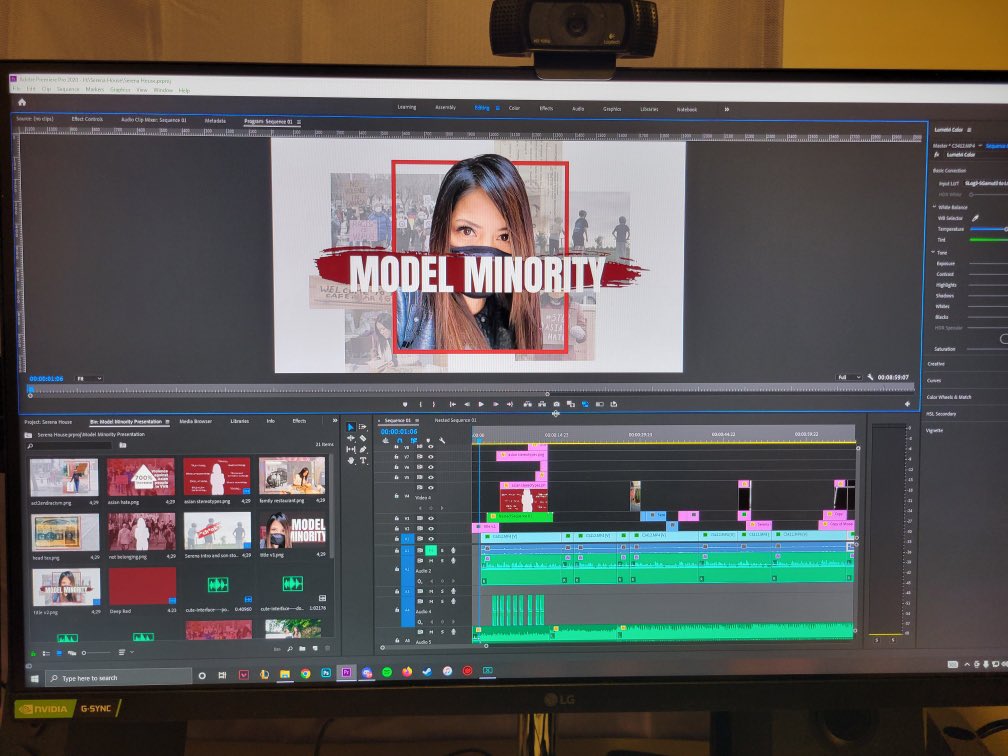Image resolution: width=1008 pixels, height=756 pixels.
Task: Select the Razor tool
Action: [x=363, y=438]
